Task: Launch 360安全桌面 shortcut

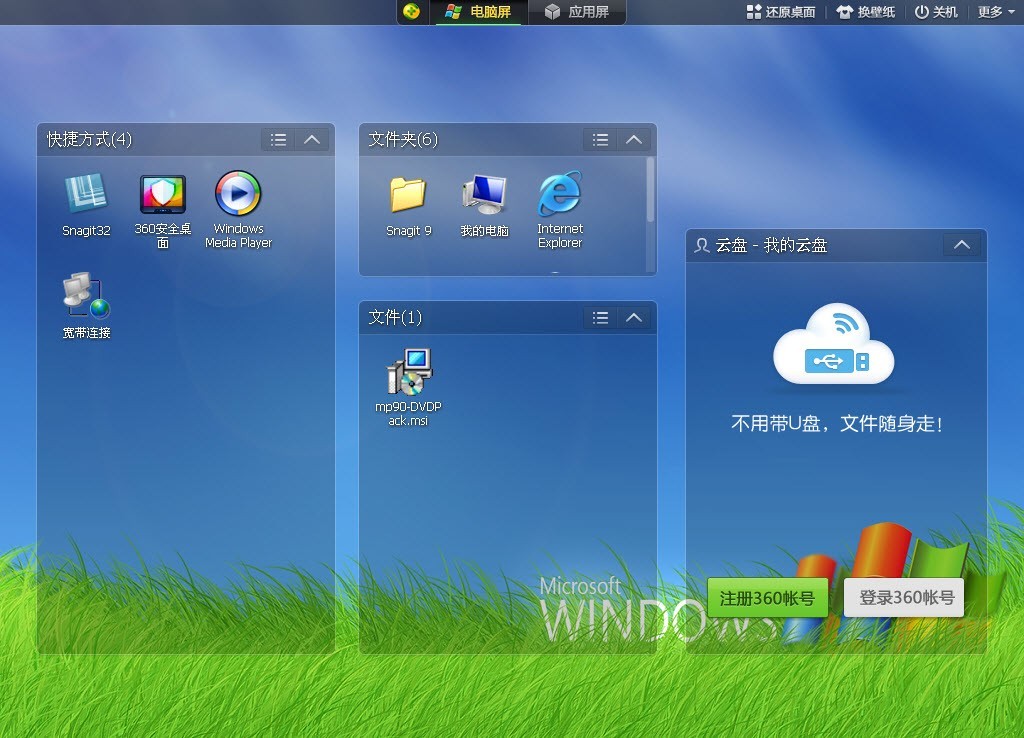Action: click(x=162, y=194)
